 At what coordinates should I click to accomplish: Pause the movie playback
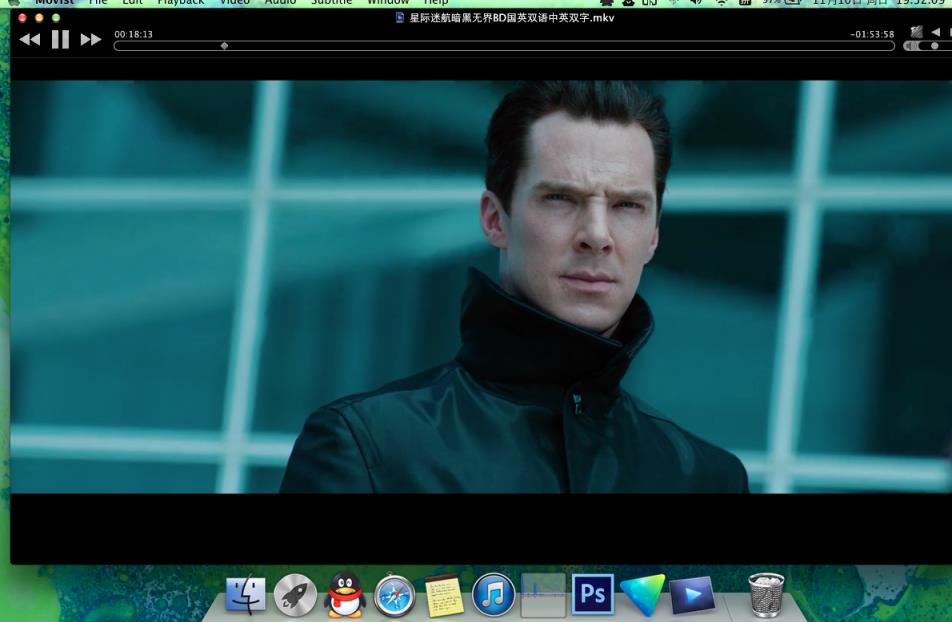pos(60,39)
